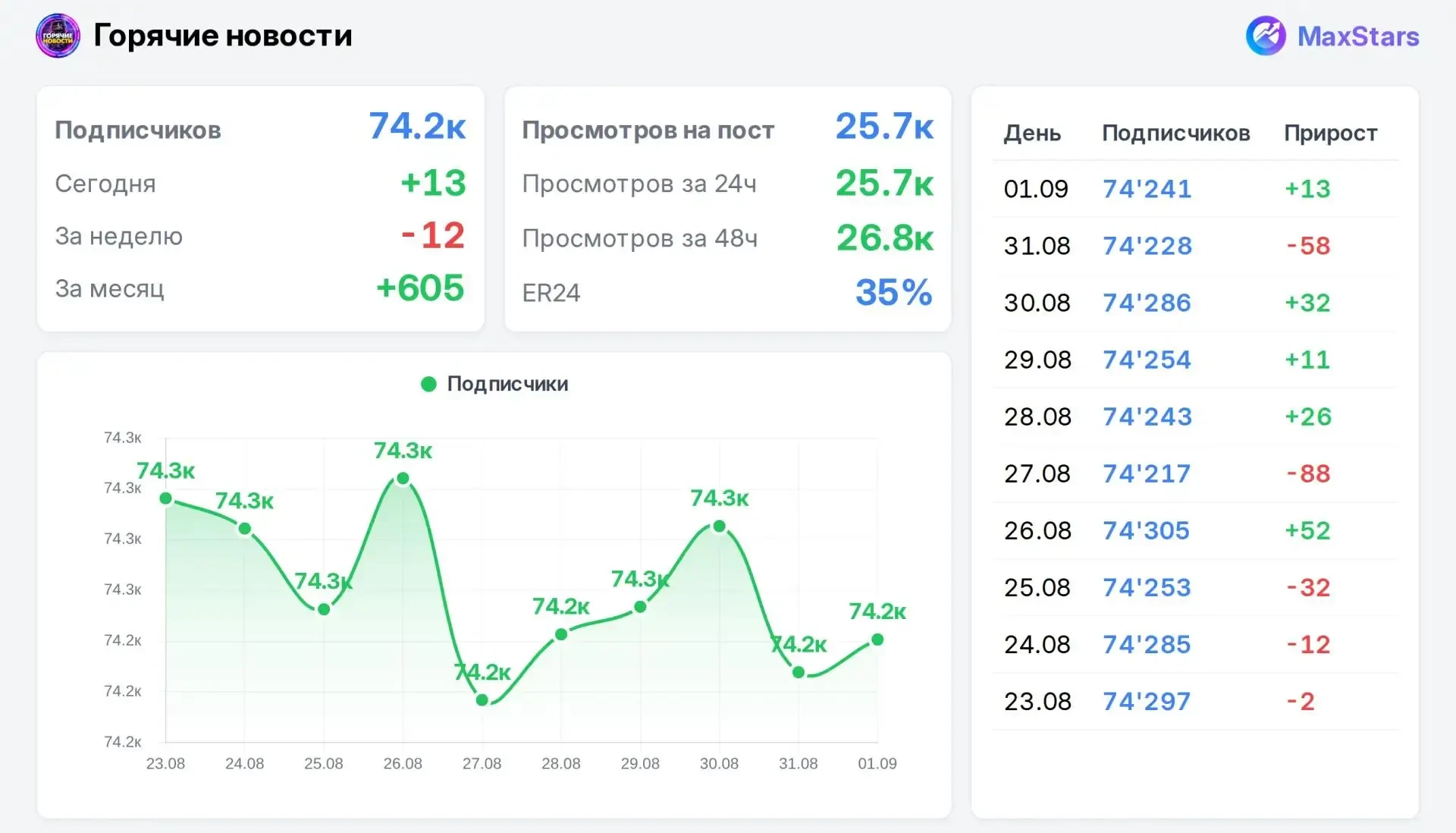Click the Подписчики legend label
1456x833 pixels.
pos(507,384)
